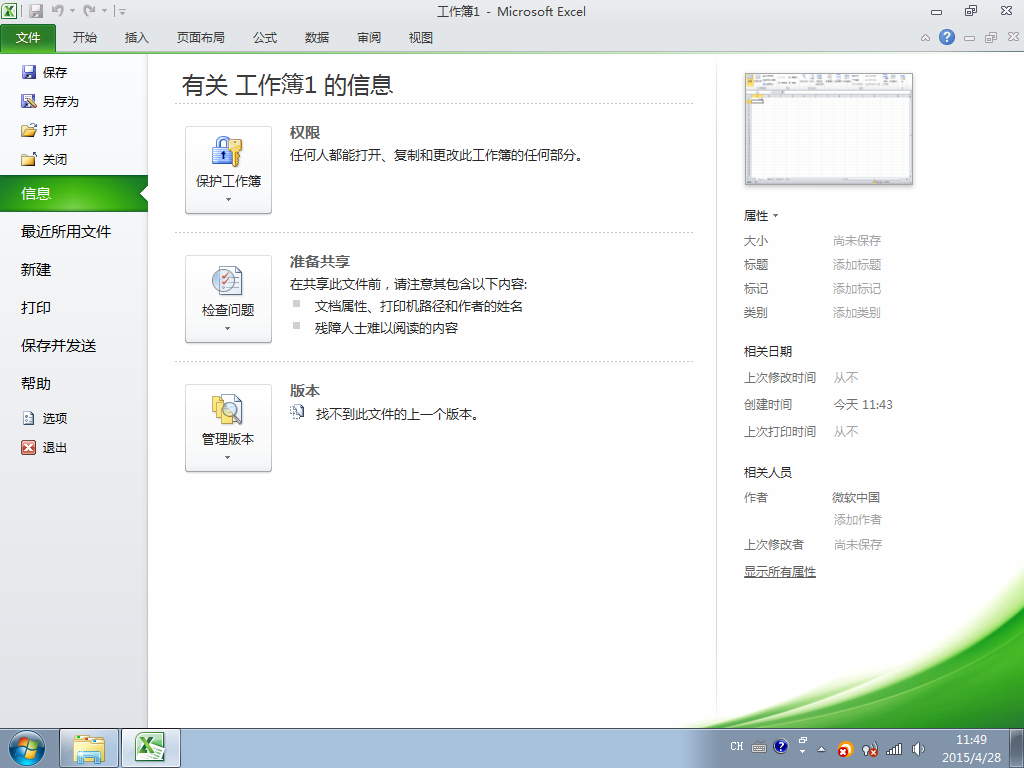Open Customize Quick Access Toolbar dropdown

tap(122, 11)
